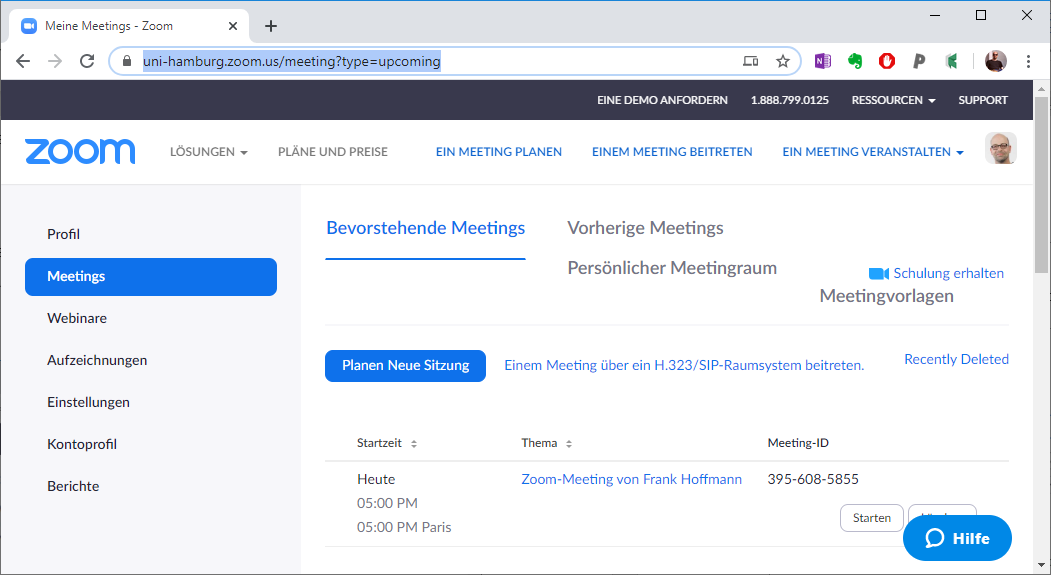Open the Hilfe chat button

[x=957, y=538]
